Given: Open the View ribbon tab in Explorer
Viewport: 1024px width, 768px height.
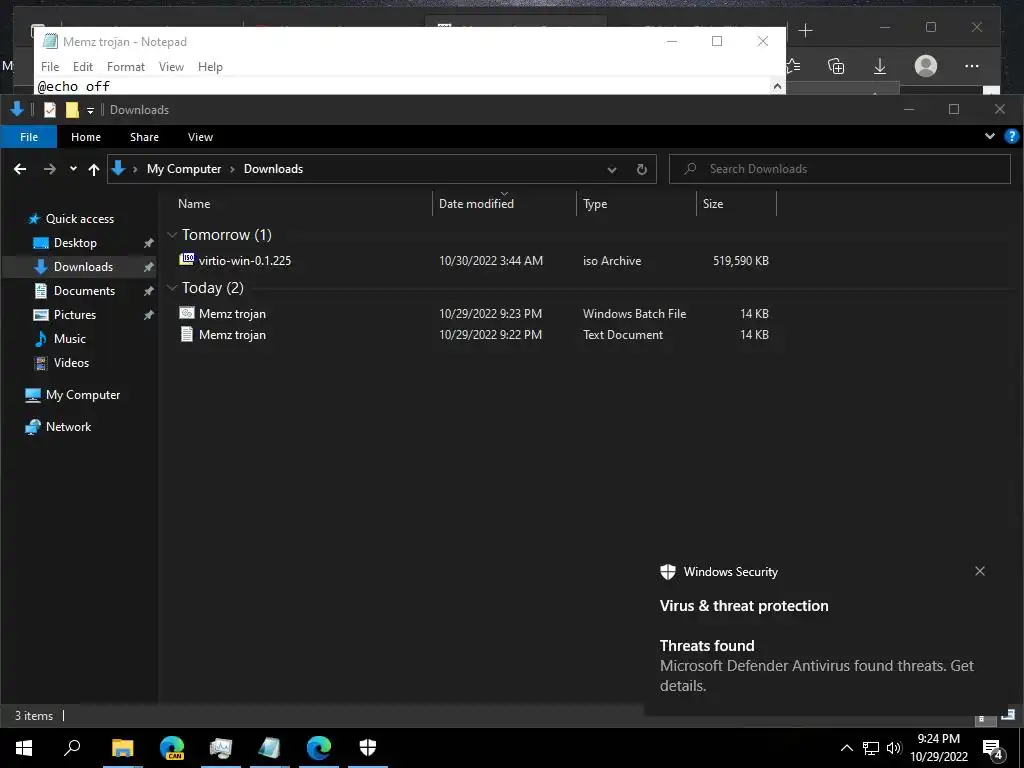Looking at the screenshot, I should point(200,137).
